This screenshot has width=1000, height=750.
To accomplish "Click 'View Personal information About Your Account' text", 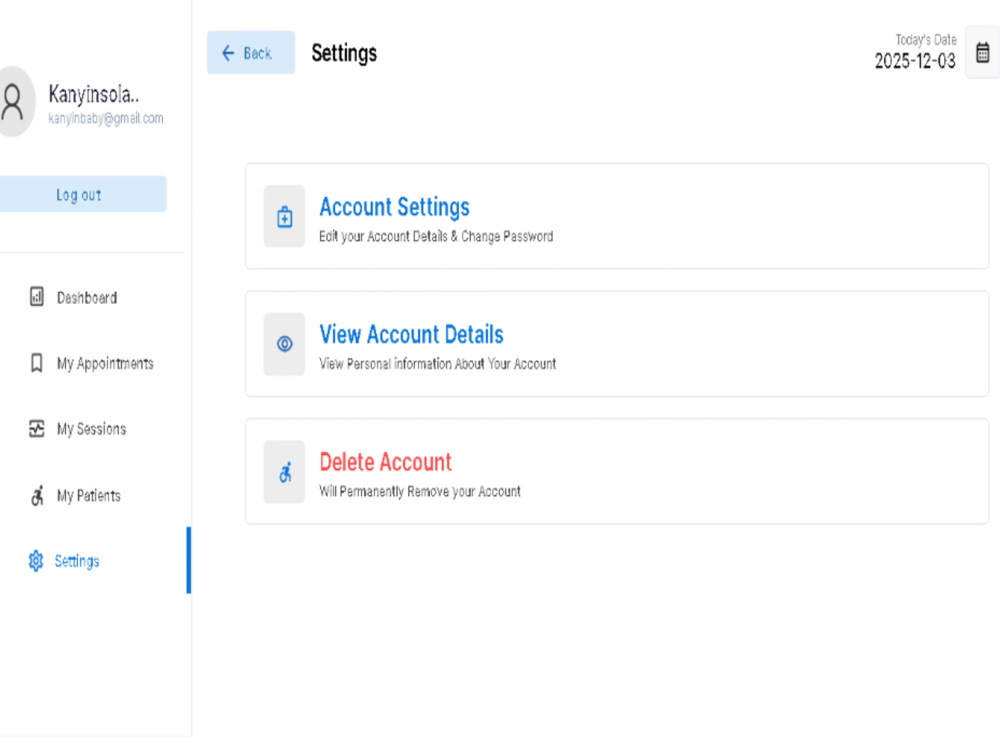I will 438,364.
